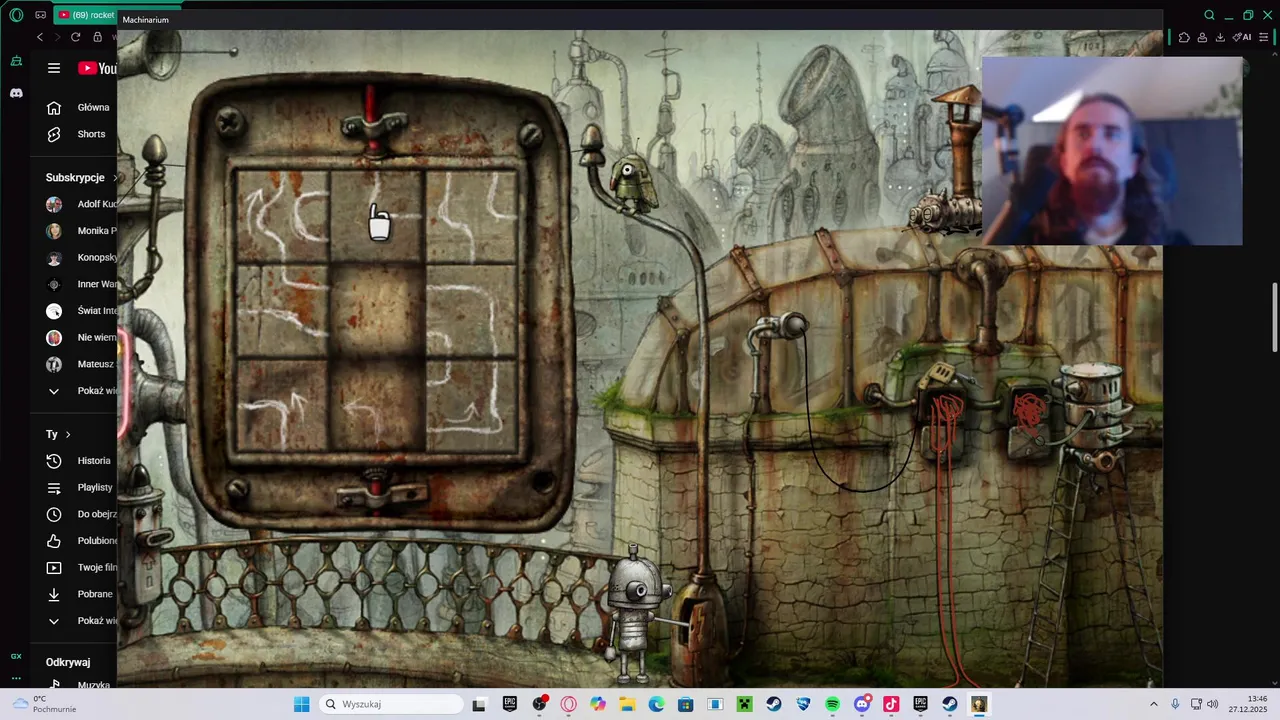Screen dimensions: 1280x720
Task: Click the YouTube logo
Action: [97, 68]
